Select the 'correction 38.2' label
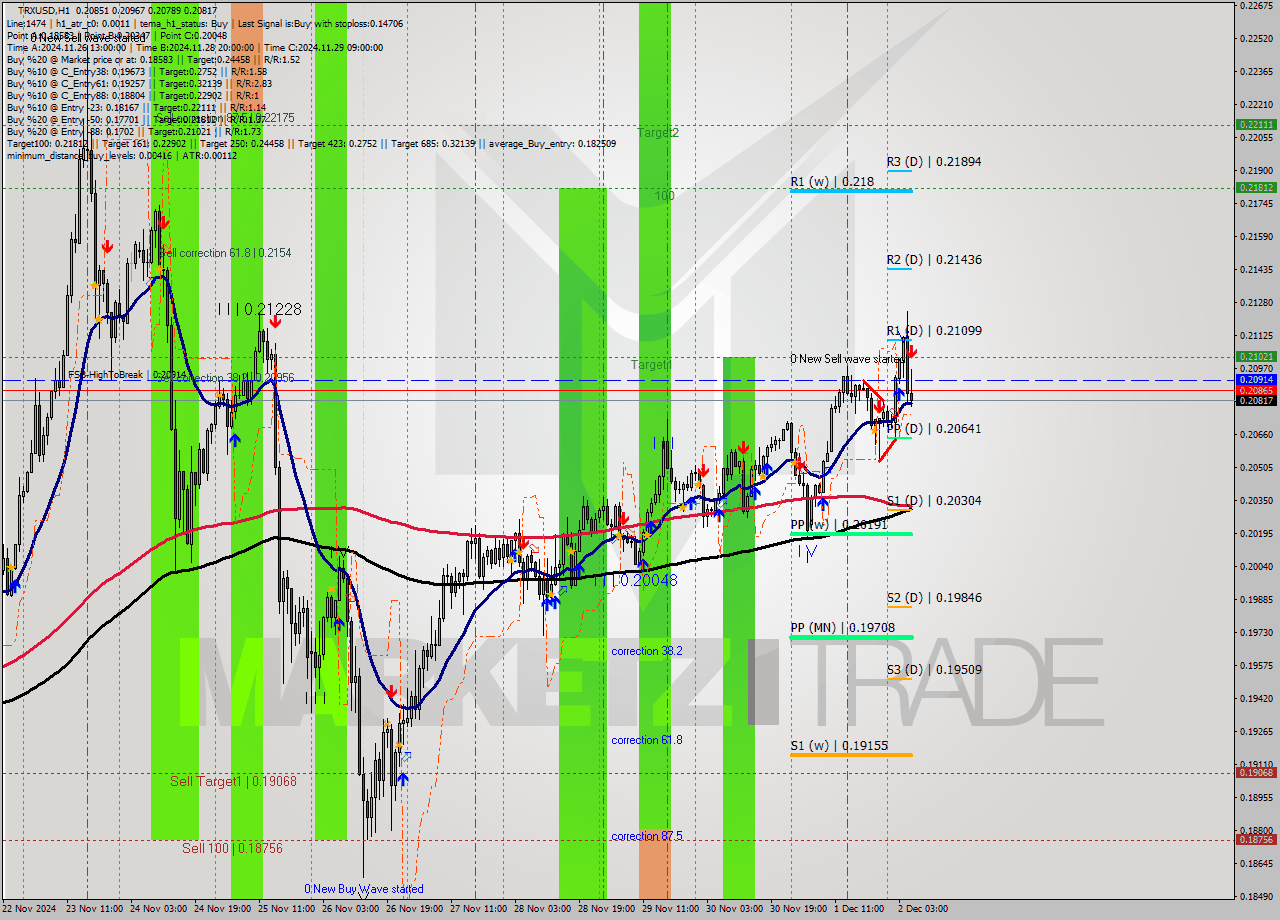 (647, 651)
